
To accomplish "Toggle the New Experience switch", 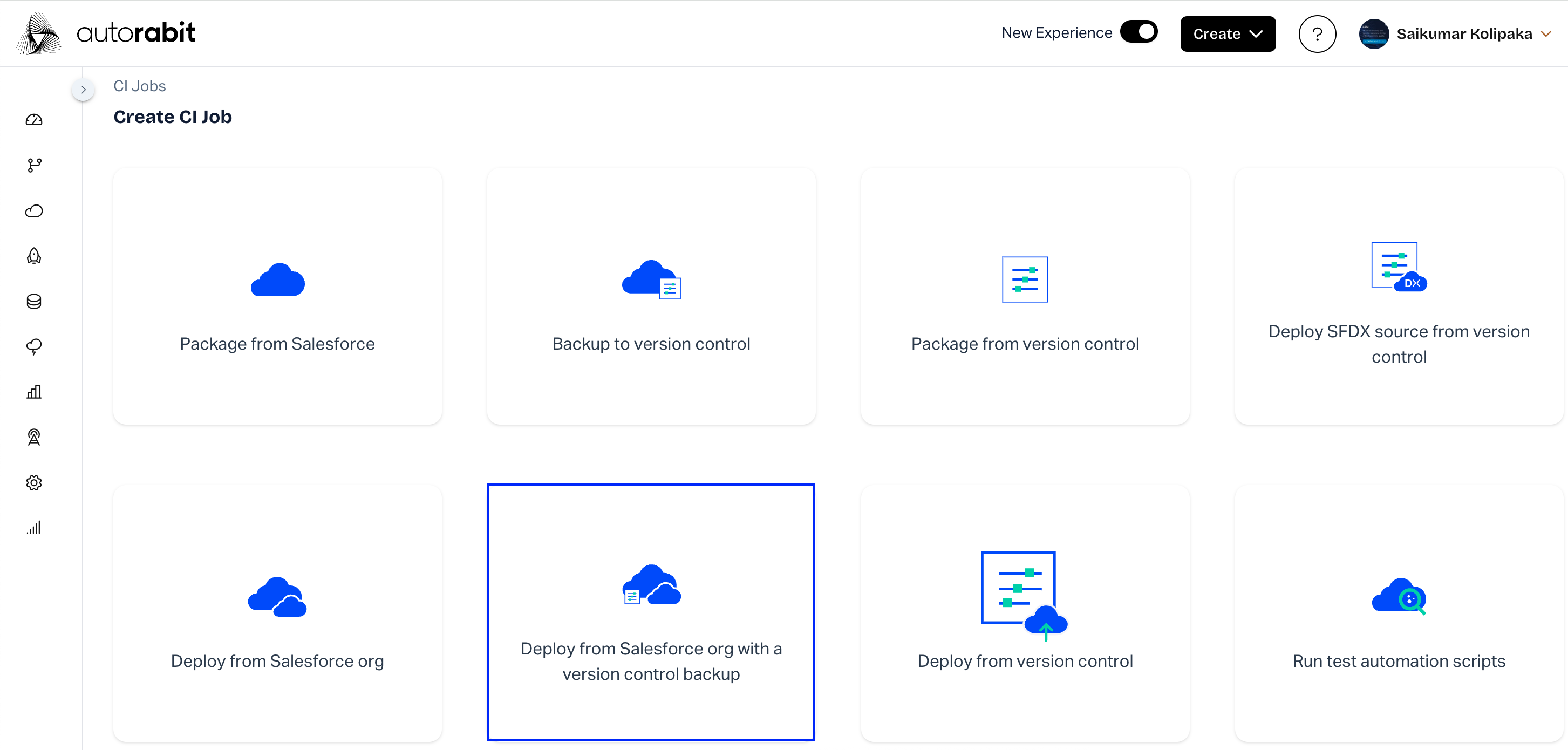I will pyautogui.click(x=1138, y=32).
